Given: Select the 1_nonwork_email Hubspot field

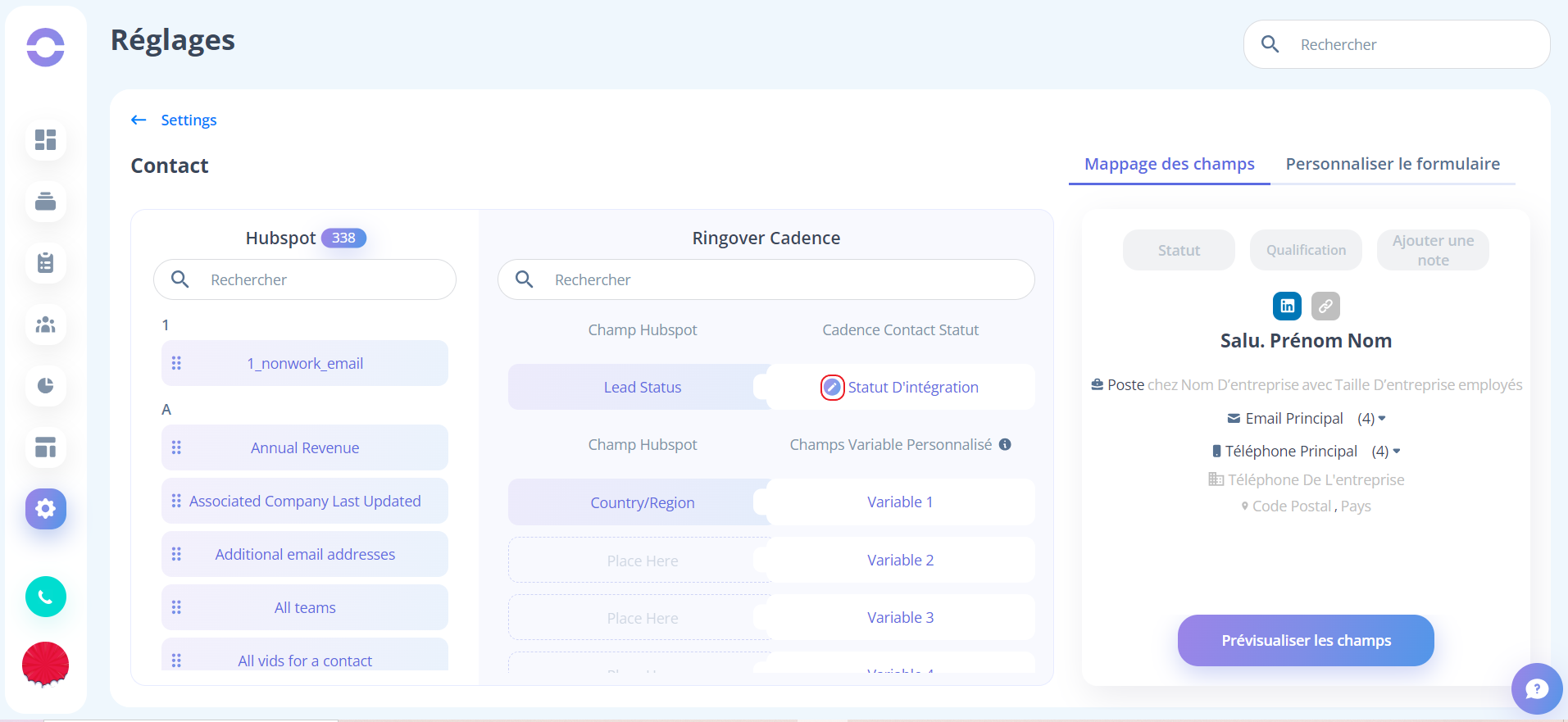Looking at the screenshot, I should [305, 363].
